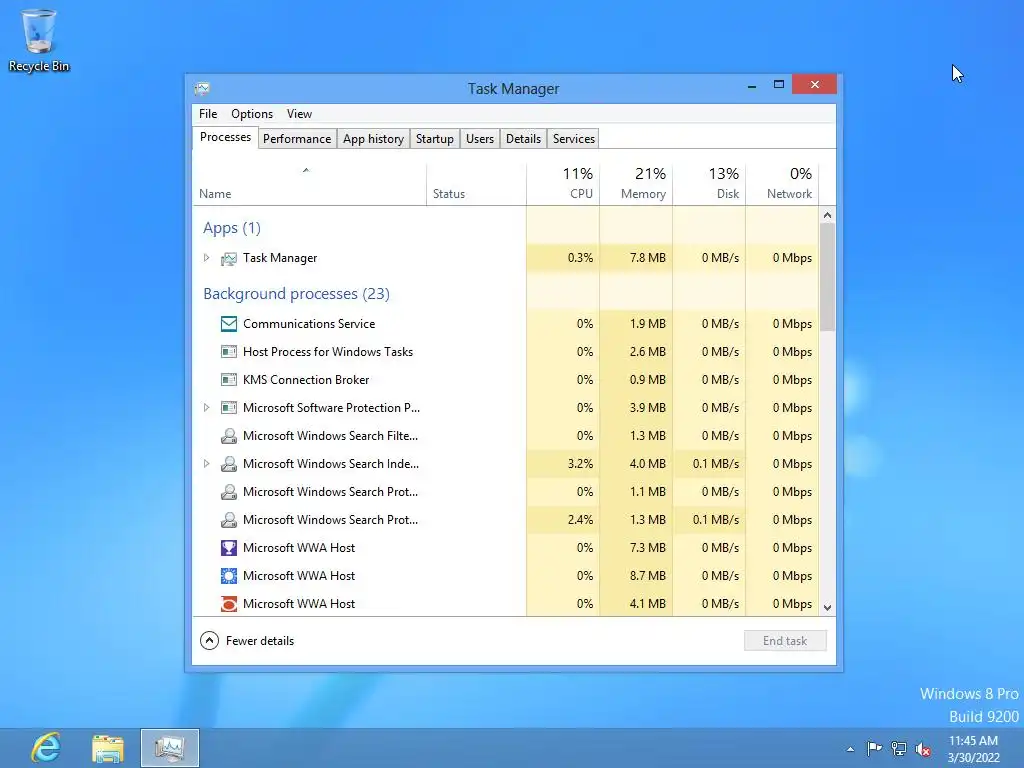Click the process list scrollbar thumb
Viewport: 1024px width, 768px height.
[827, 277]
